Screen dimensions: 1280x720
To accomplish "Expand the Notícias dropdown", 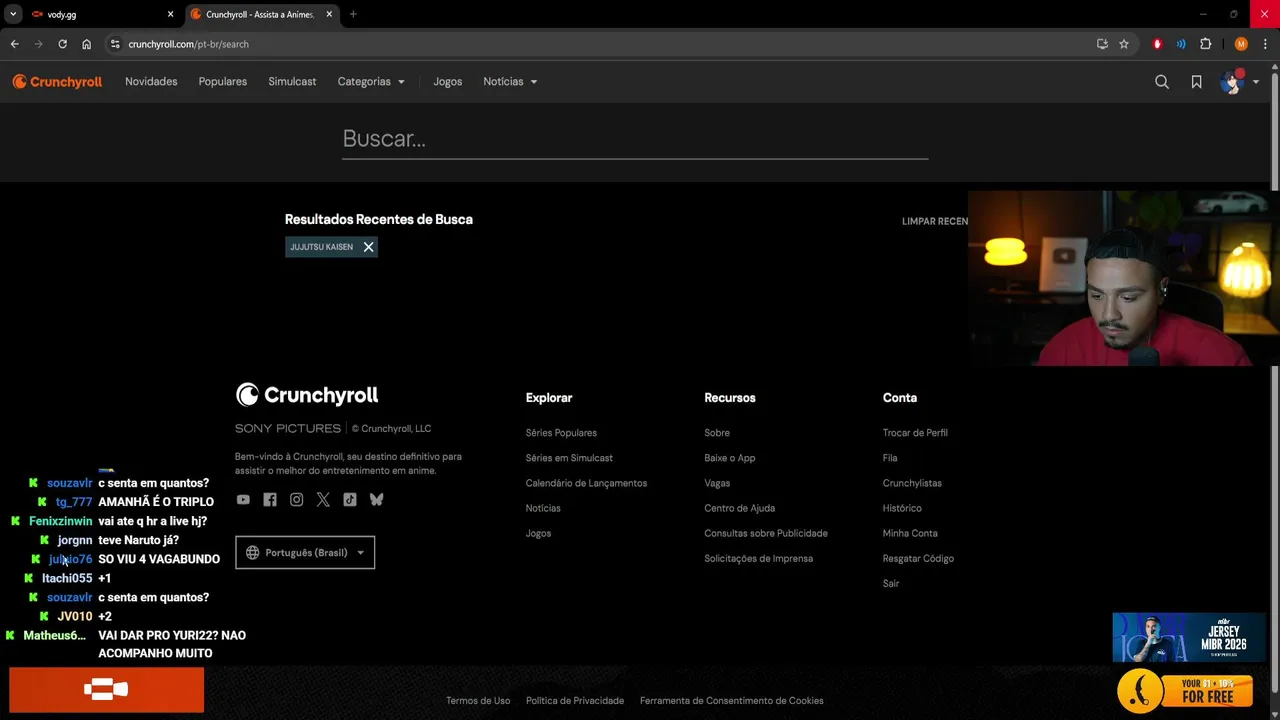I will tap(510, 82).
